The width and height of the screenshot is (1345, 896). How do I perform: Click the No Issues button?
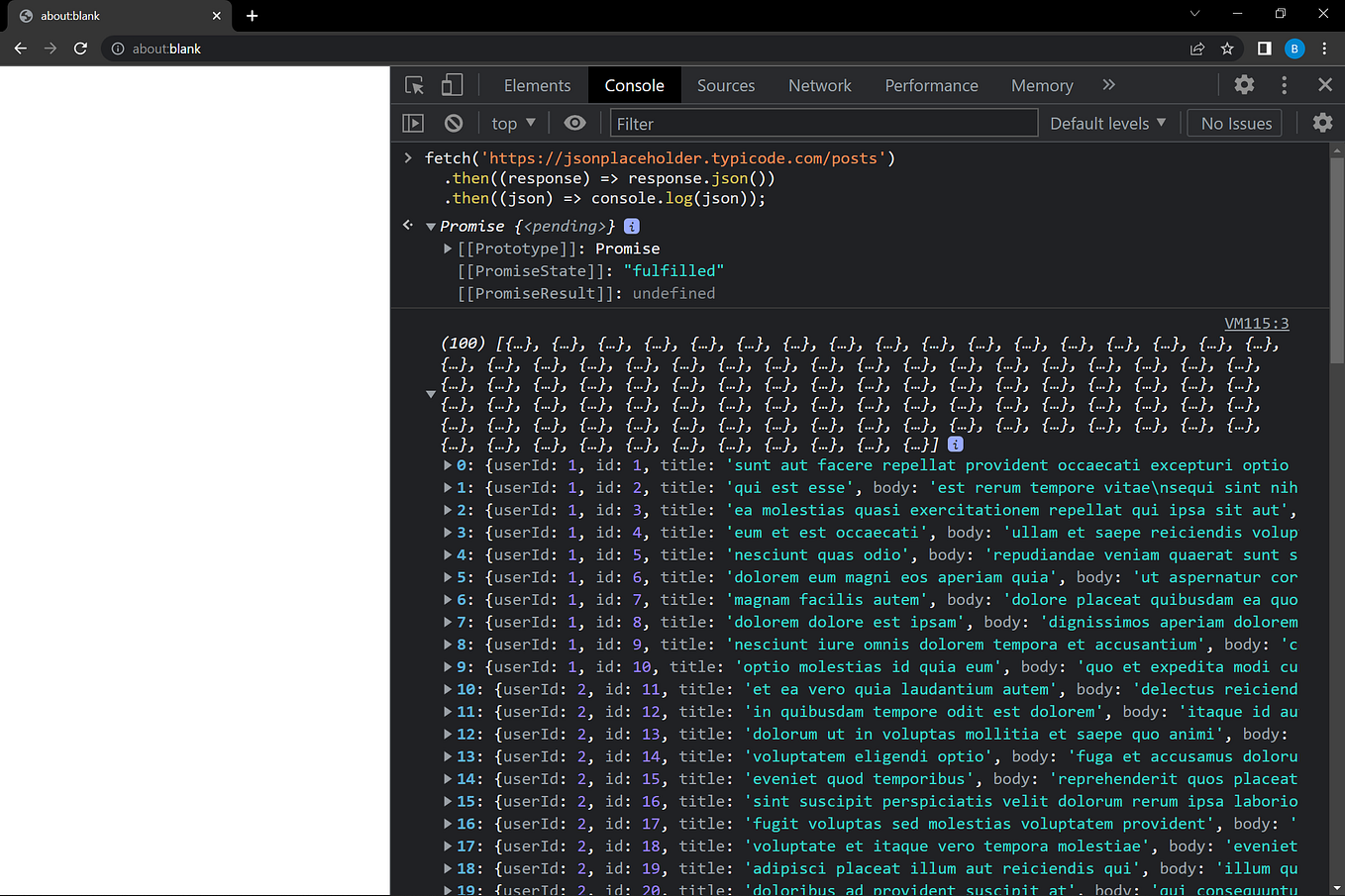(1234, 123)
